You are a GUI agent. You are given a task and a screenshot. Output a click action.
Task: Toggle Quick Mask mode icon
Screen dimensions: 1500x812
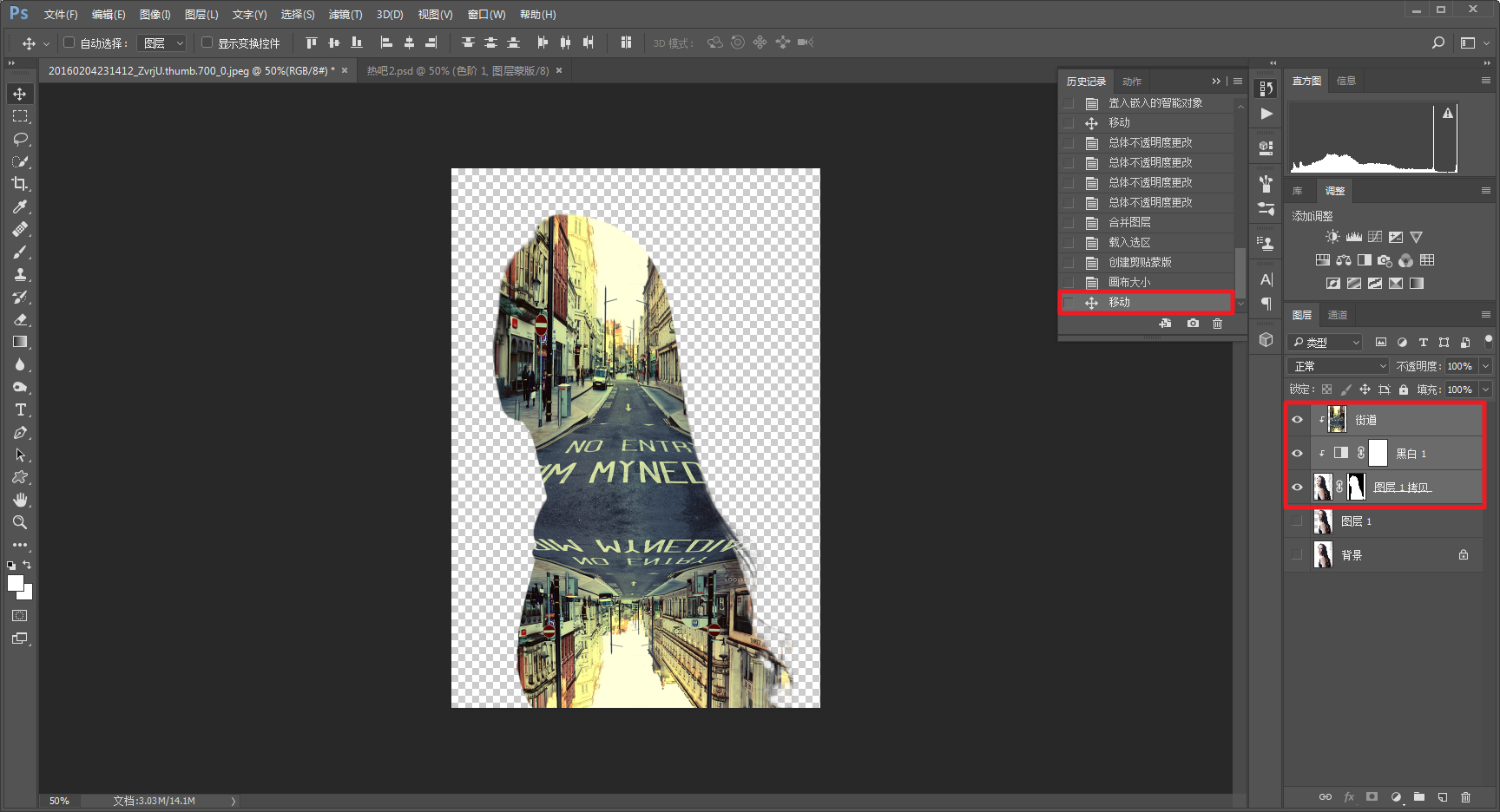[x=20, y=616]
